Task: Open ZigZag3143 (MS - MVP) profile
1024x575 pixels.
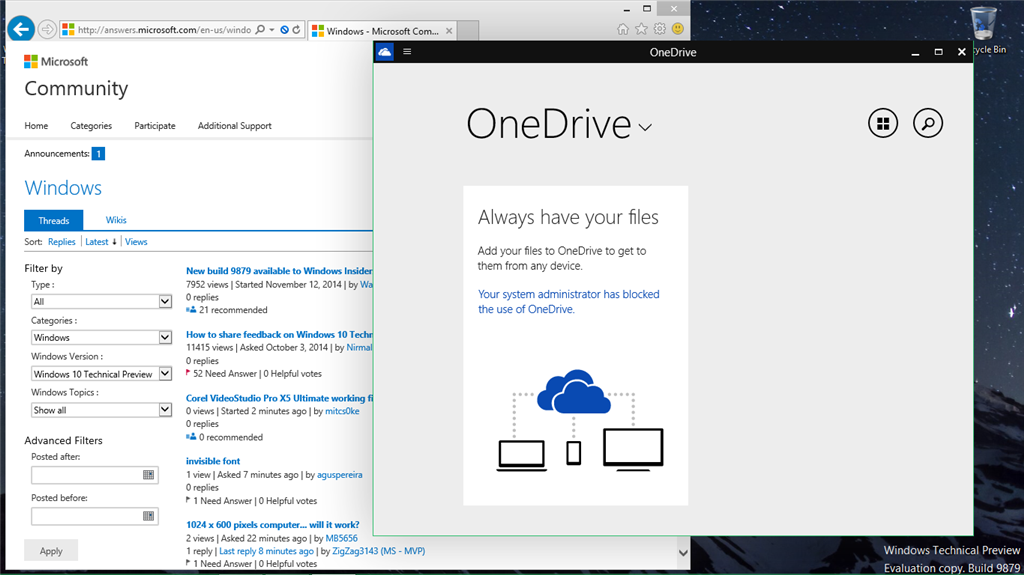Action: coord(379,551)
